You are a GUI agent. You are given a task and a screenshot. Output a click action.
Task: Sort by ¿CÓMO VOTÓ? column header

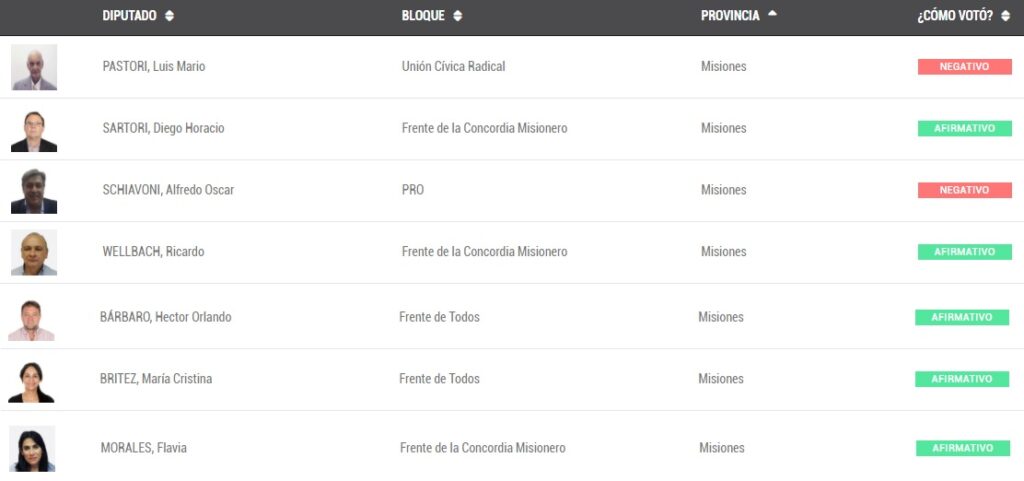click(x=955, y=16)
